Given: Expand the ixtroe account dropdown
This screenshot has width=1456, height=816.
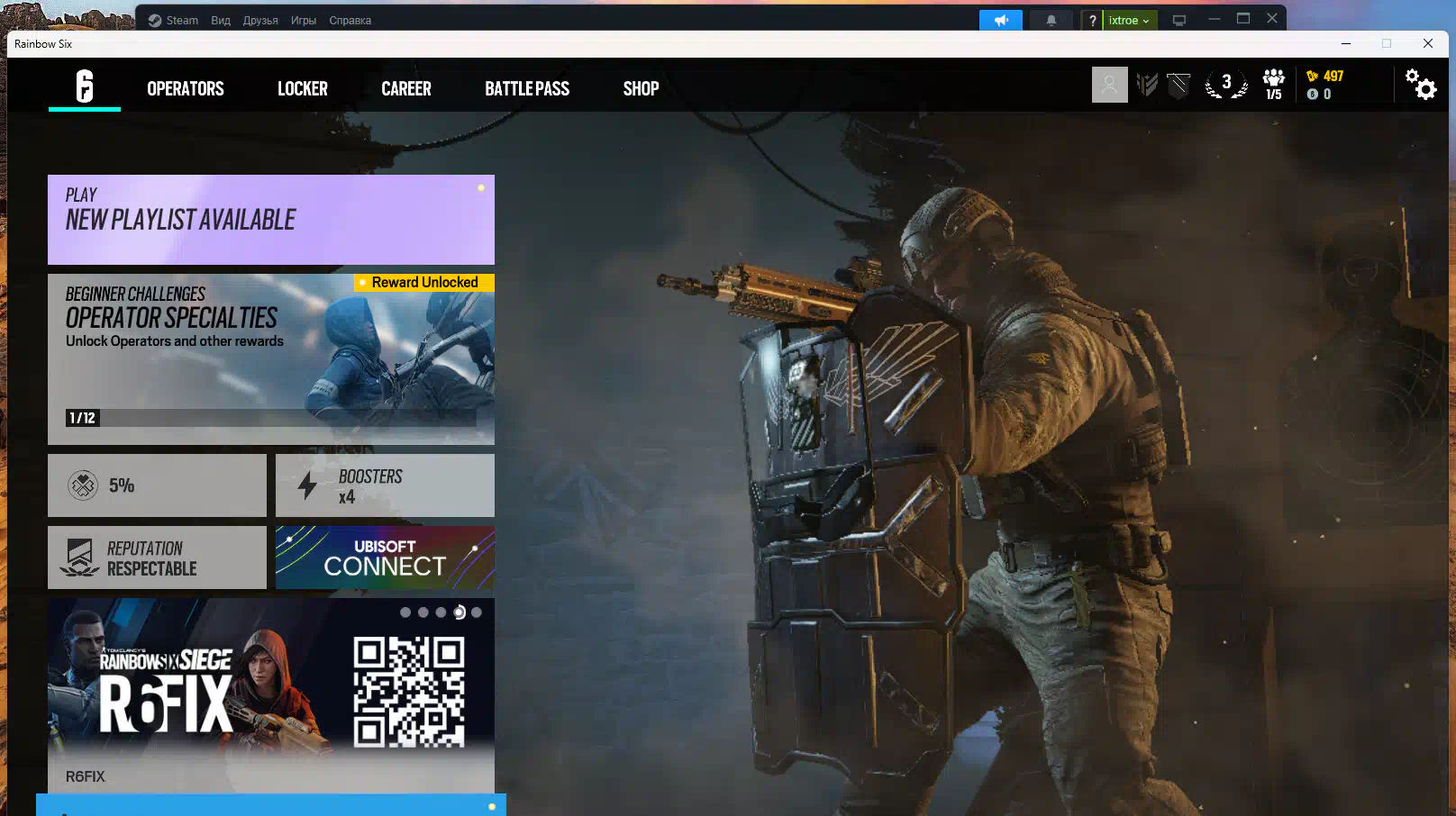Looking at the screenshot, I should pyautogui.click(x=1129, y=20).
